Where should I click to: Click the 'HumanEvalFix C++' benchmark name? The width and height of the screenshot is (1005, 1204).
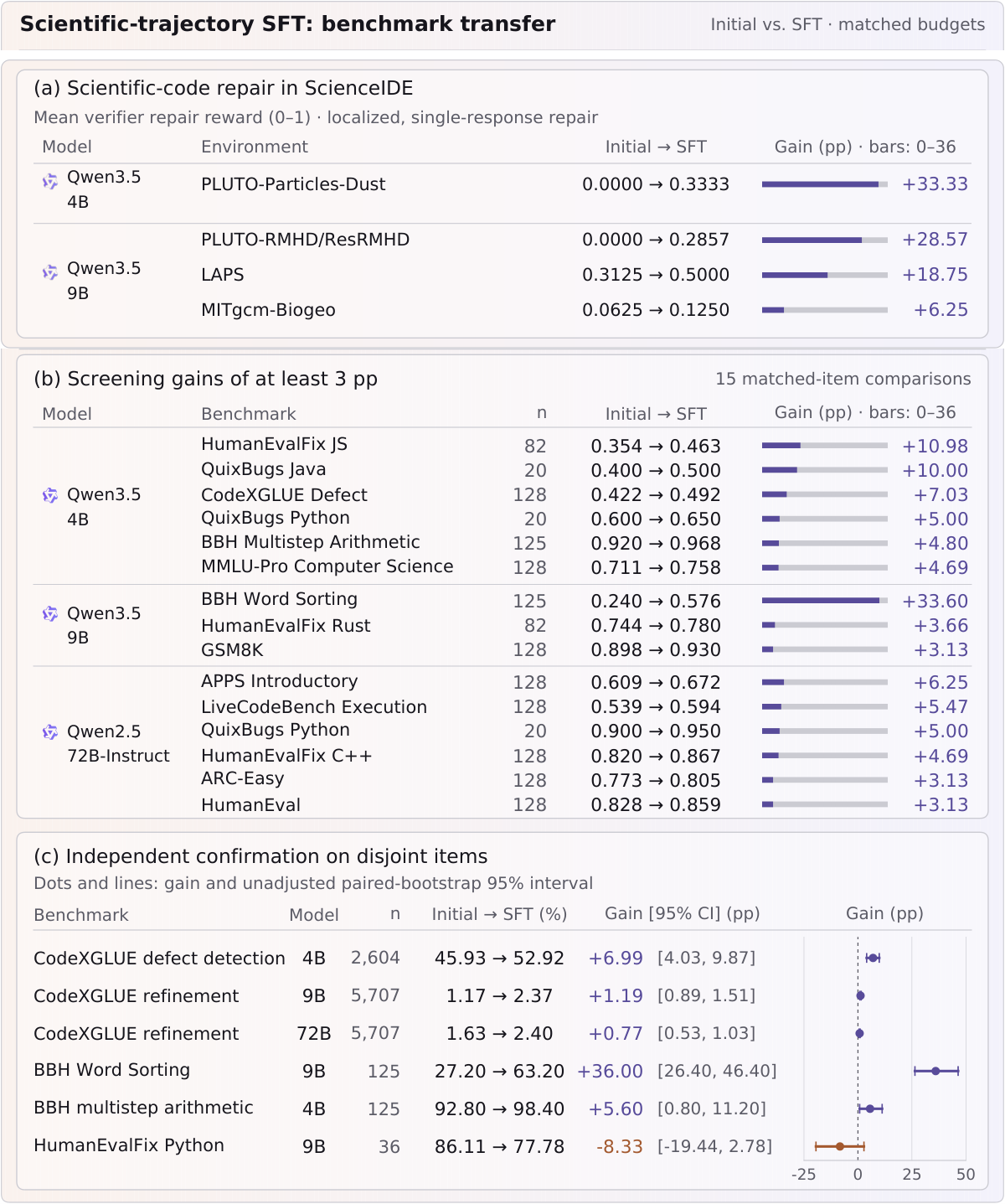(286, 756)
